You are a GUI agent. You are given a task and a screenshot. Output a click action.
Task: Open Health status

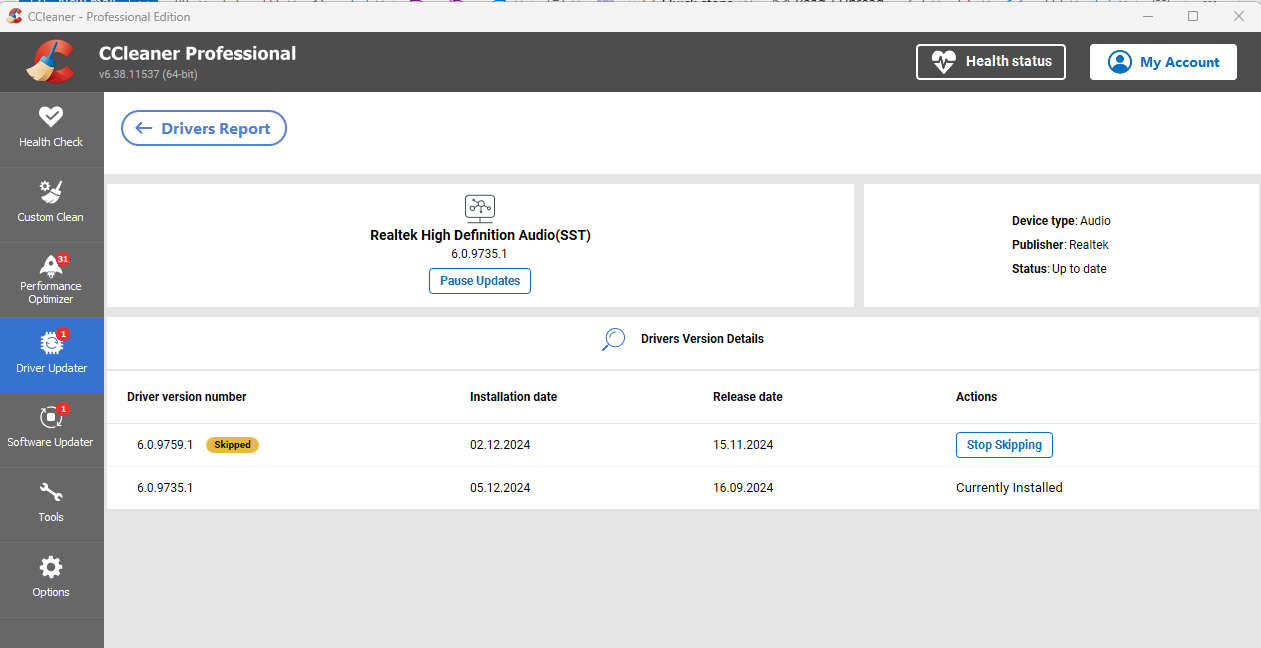pyautogui.click(x=991, y=61)
